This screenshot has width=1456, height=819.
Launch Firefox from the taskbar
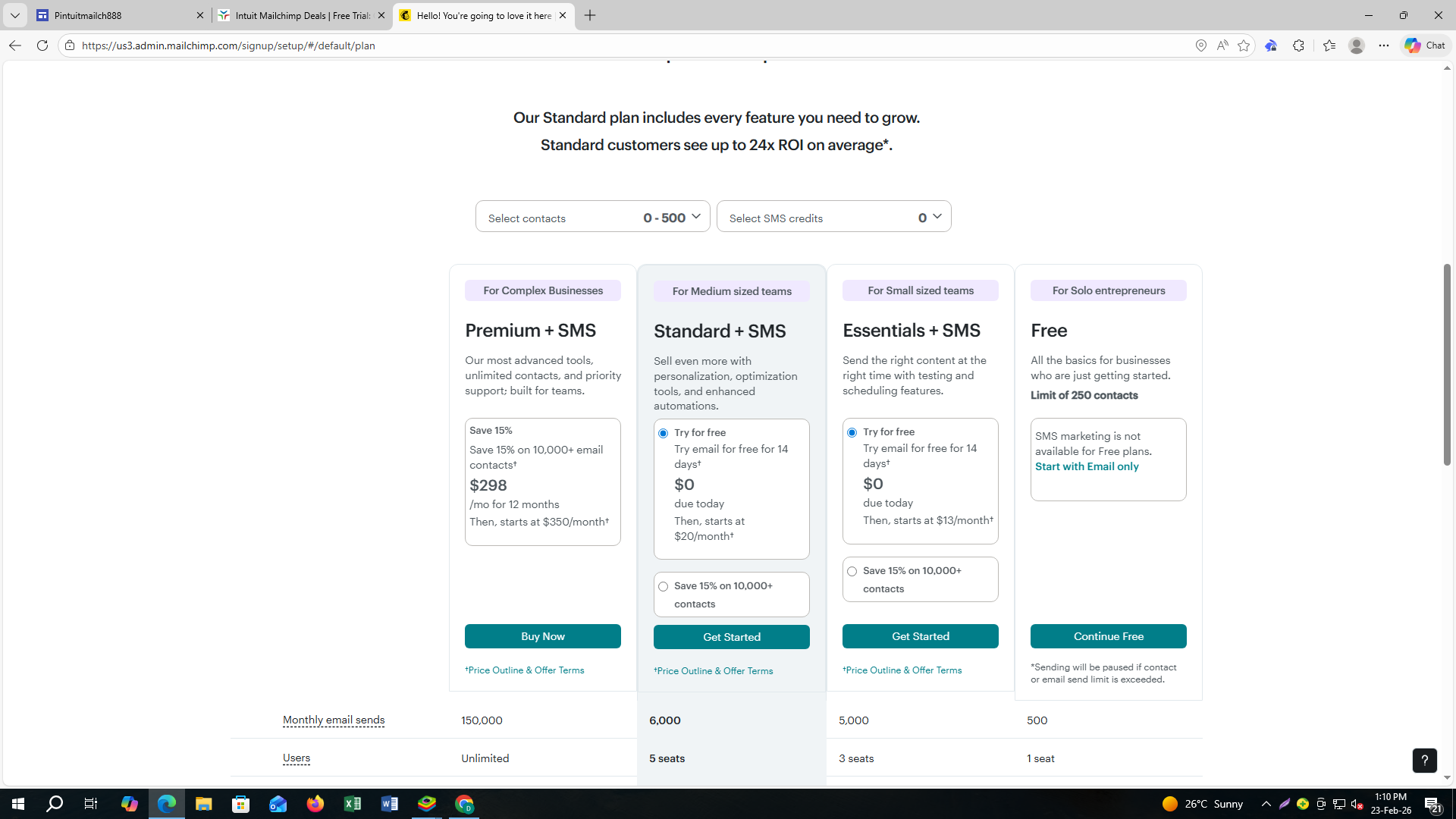pyautogui.click(x=315, y=804)
